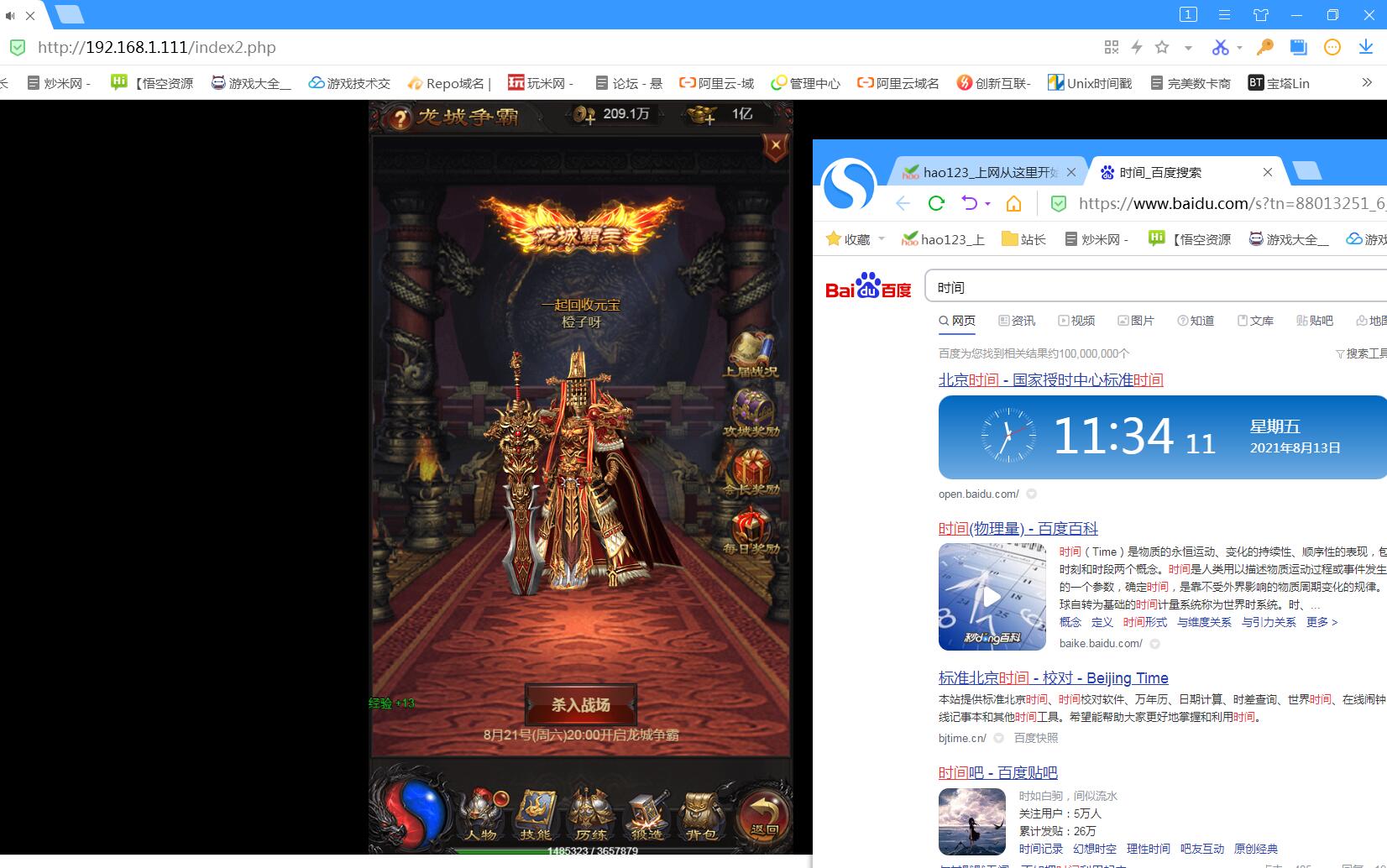
Task: Expand the 收藏 favorites dropdown
Action: [882, 239]
